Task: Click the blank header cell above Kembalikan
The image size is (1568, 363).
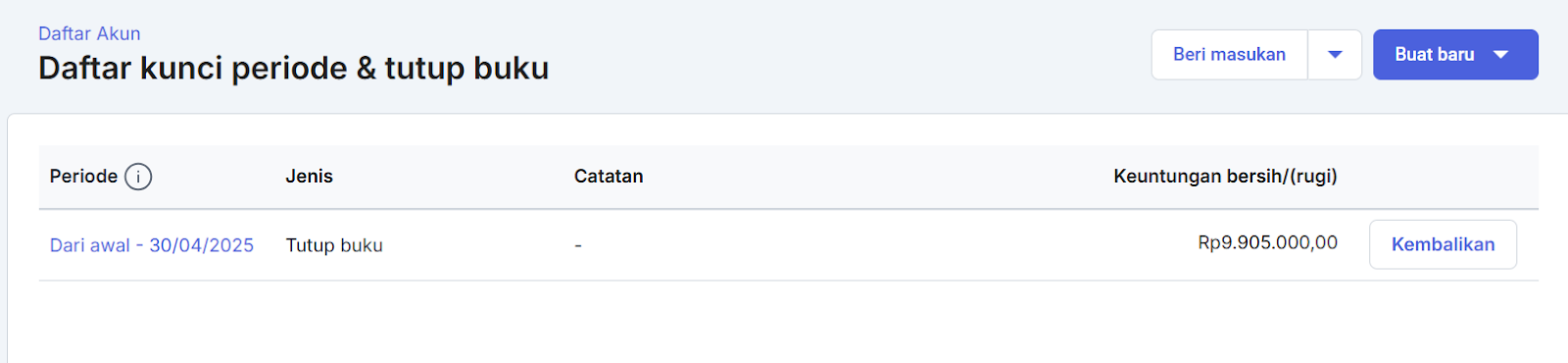Action: pyautogui.click(x=1443, y=177)
